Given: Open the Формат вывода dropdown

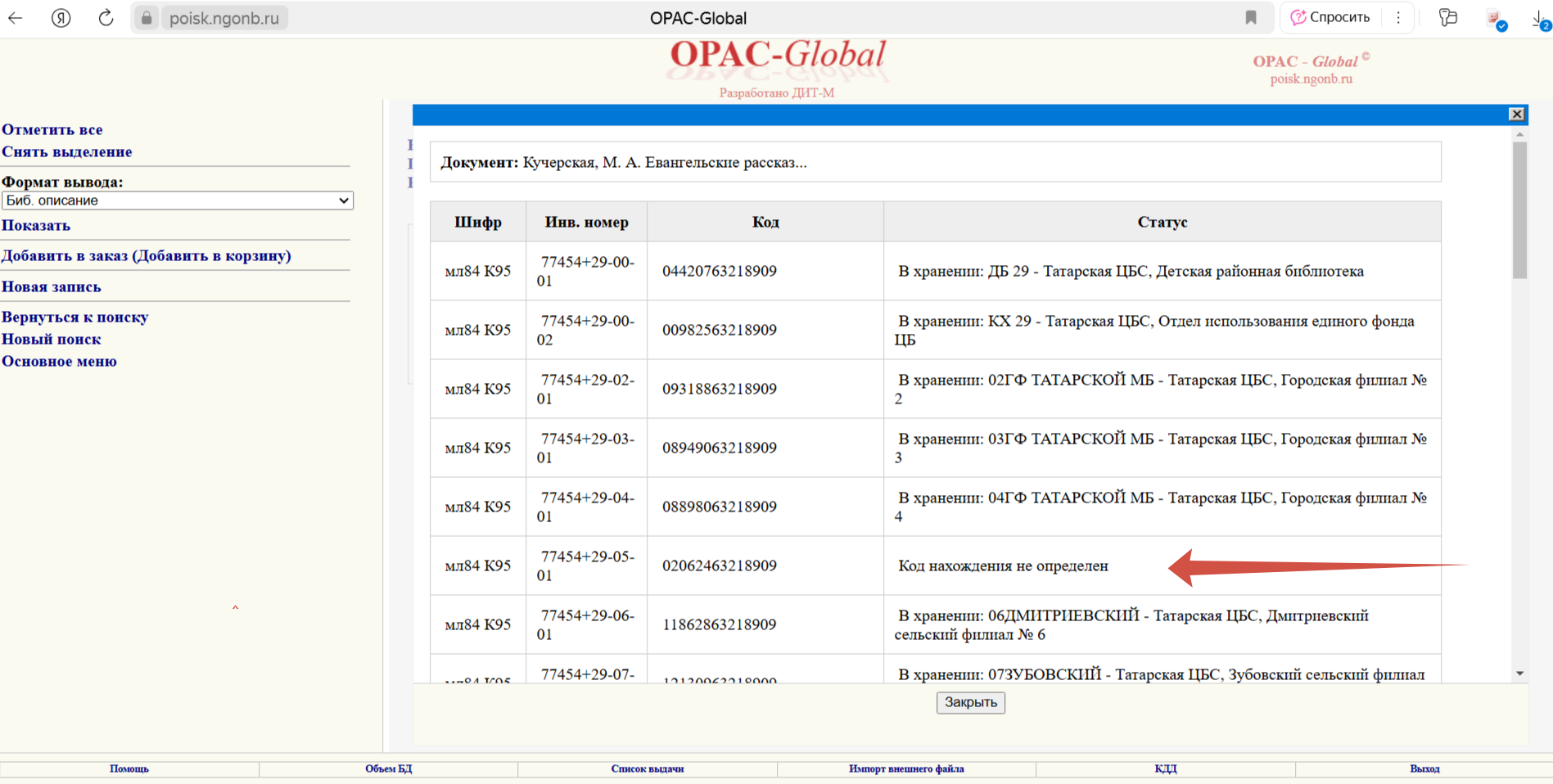Looking at the screenshot, I should pyautogui.click(x=178, y=201).
